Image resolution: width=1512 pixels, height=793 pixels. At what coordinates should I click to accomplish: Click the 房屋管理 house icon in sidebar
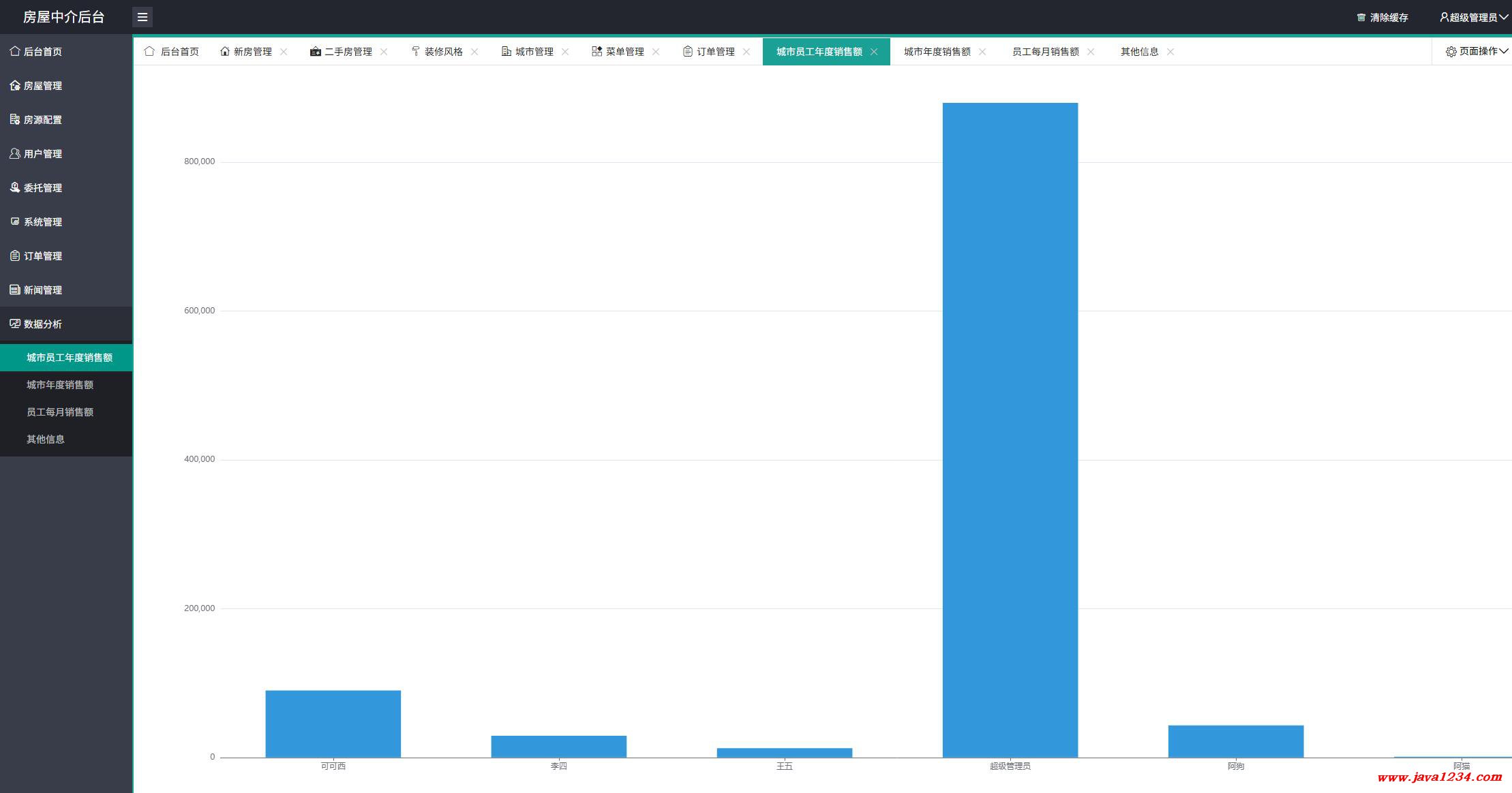click(x=15, y=85)
